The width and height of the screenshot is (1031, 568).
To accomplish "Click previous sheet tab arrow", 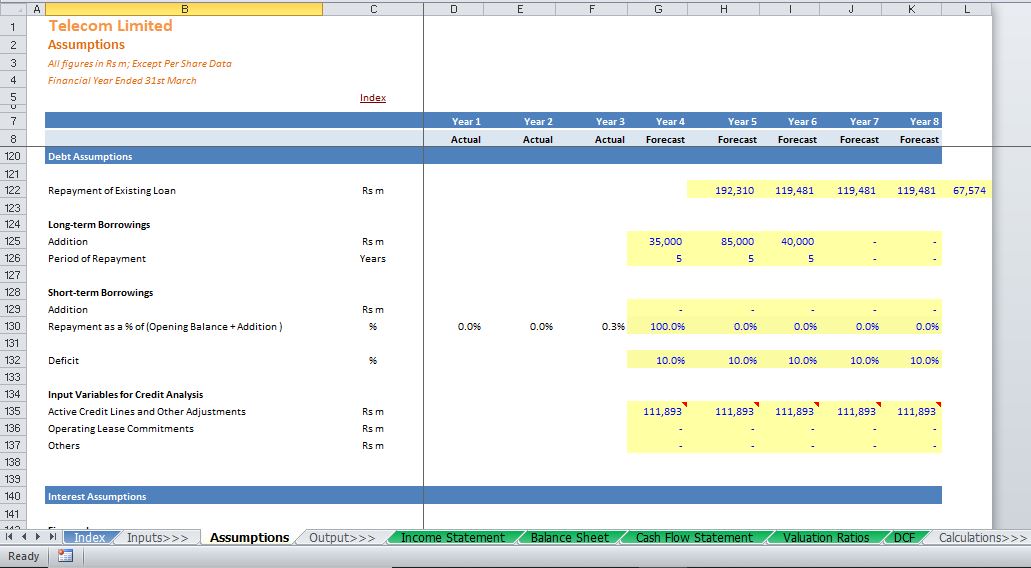I will [x=24, y=537].
